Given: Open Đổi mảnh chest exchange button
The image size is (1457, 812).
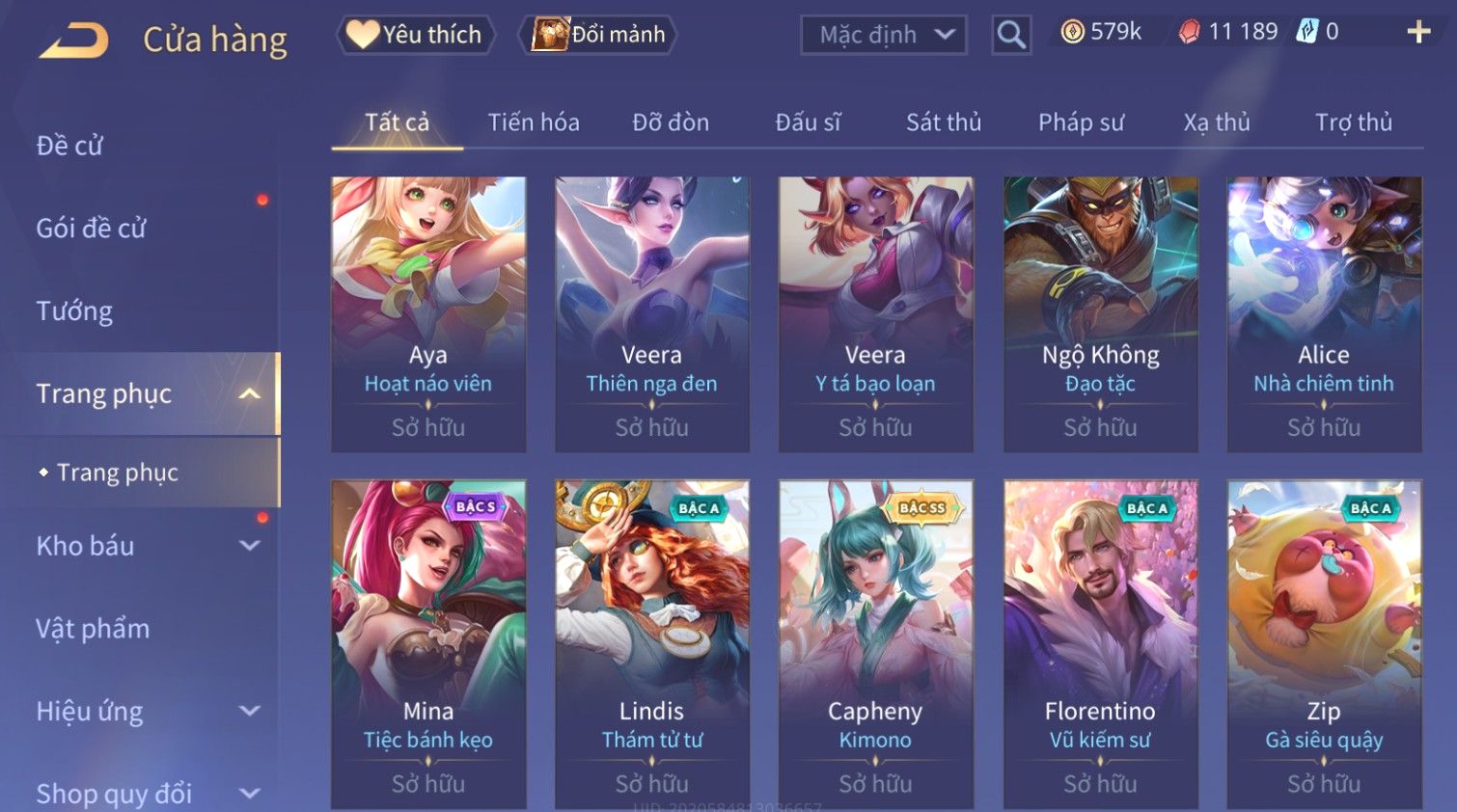Looking at the screenshot, I should click(x=597, y=35).
